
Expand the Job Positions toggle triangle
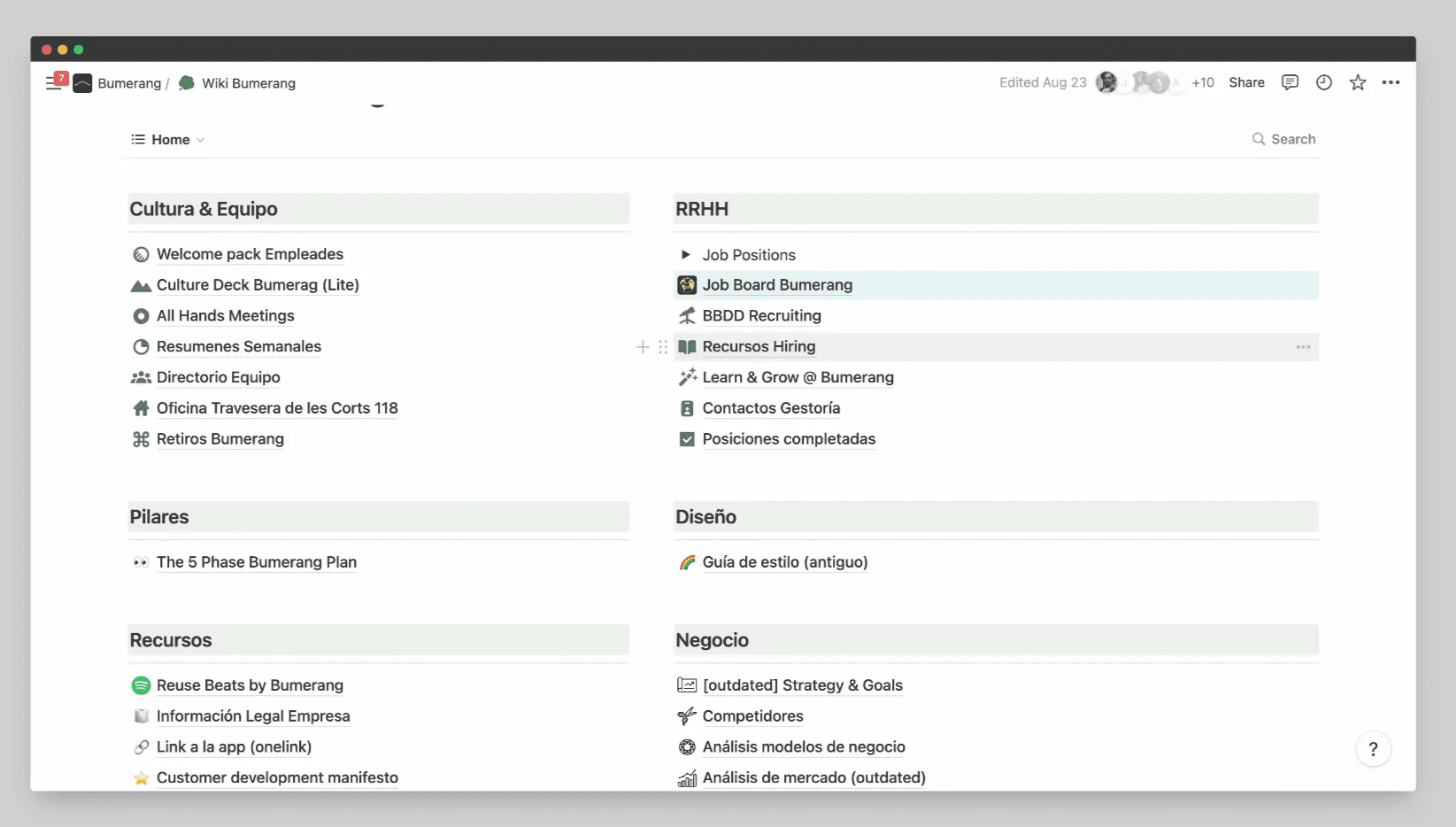click(x=685, y=255)
